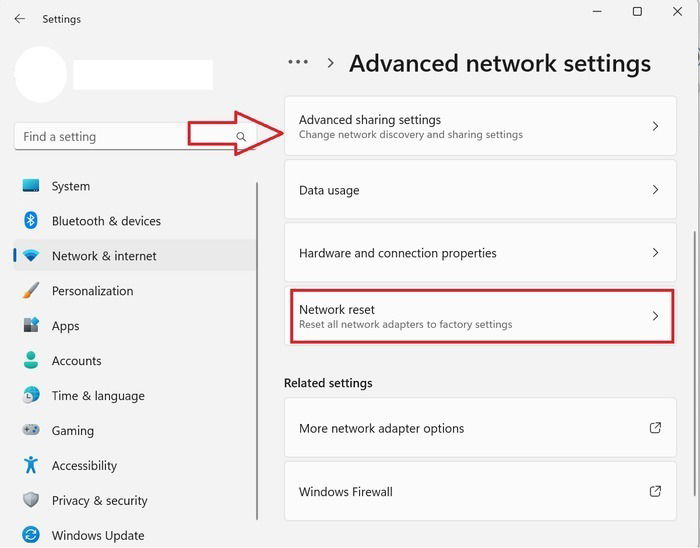Screen dimensions: 700x548
Task: Expand Advanced sharing settings chevron
Action: [655, 126]
